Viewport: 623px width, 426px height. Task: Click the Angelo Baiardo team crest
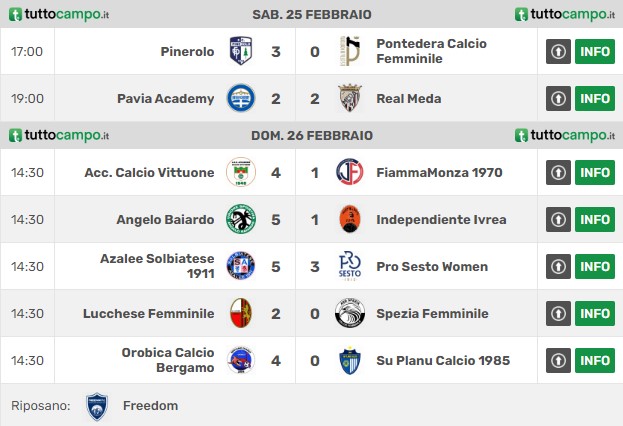240,220
